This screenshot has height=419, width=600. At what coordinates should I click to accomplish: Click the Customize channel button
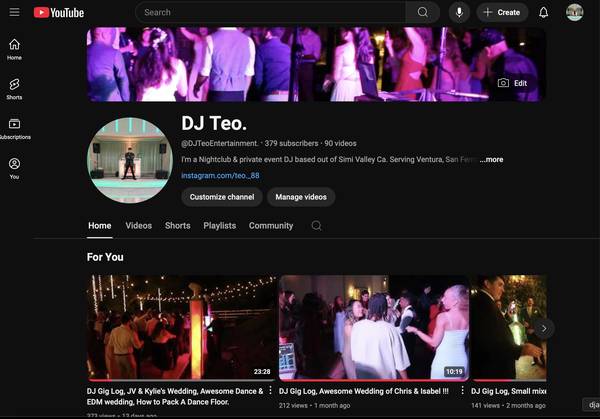tap(222, 197)
